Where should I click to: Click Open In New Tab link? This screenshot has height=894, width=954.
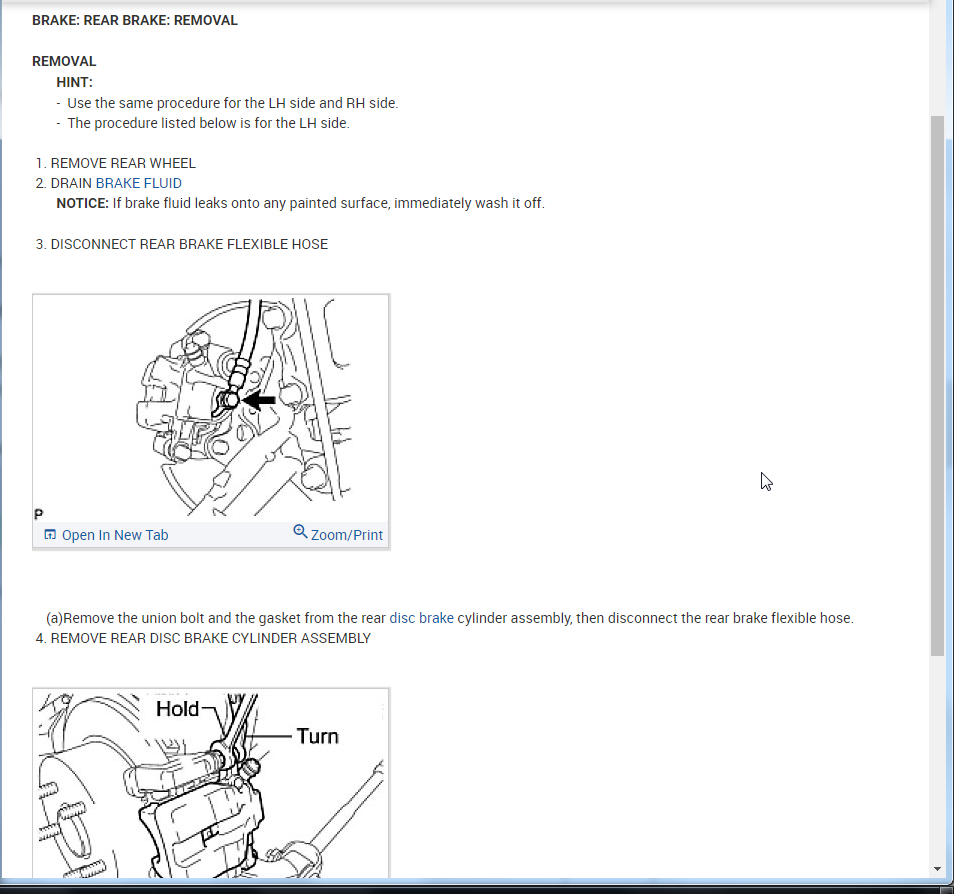115,535
